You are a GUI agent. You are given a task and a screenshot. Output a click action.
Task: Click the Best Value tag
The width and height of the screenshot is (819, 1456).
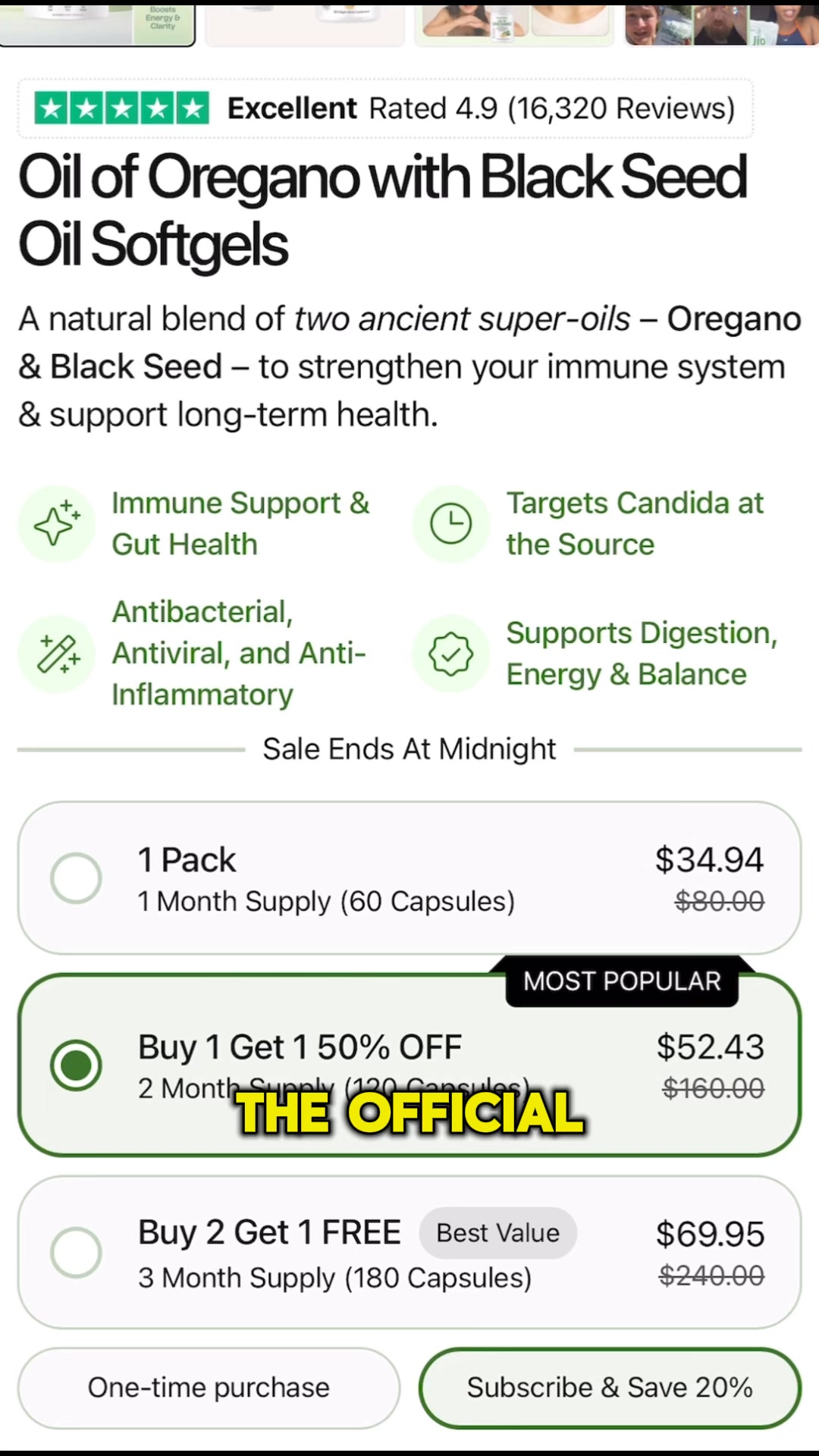pyautogui.click(x=497, y=1233)
